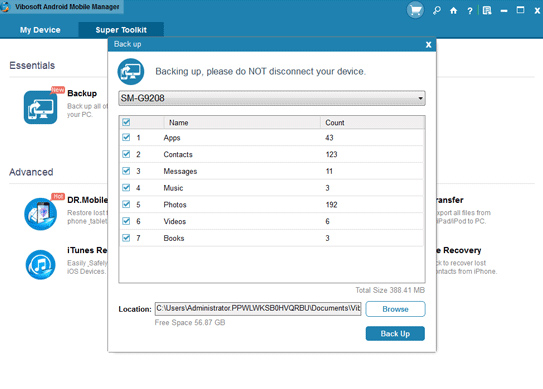
Task: Maximize the Vibosoft window
Action: (520, 10)
